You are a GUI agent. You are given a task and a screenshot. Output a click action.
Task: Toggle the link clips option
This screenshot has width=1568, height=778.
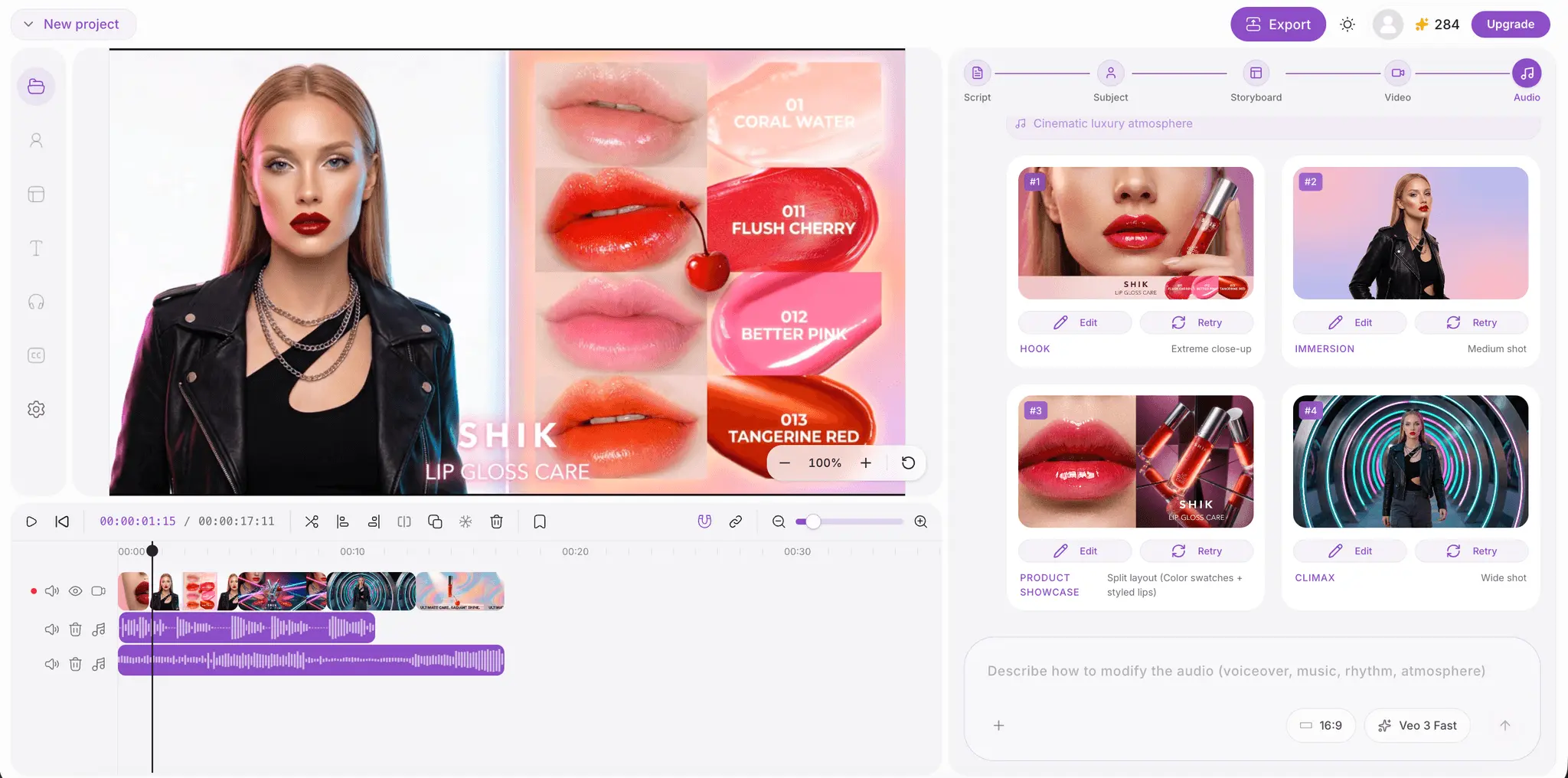(x=736, y=521)
